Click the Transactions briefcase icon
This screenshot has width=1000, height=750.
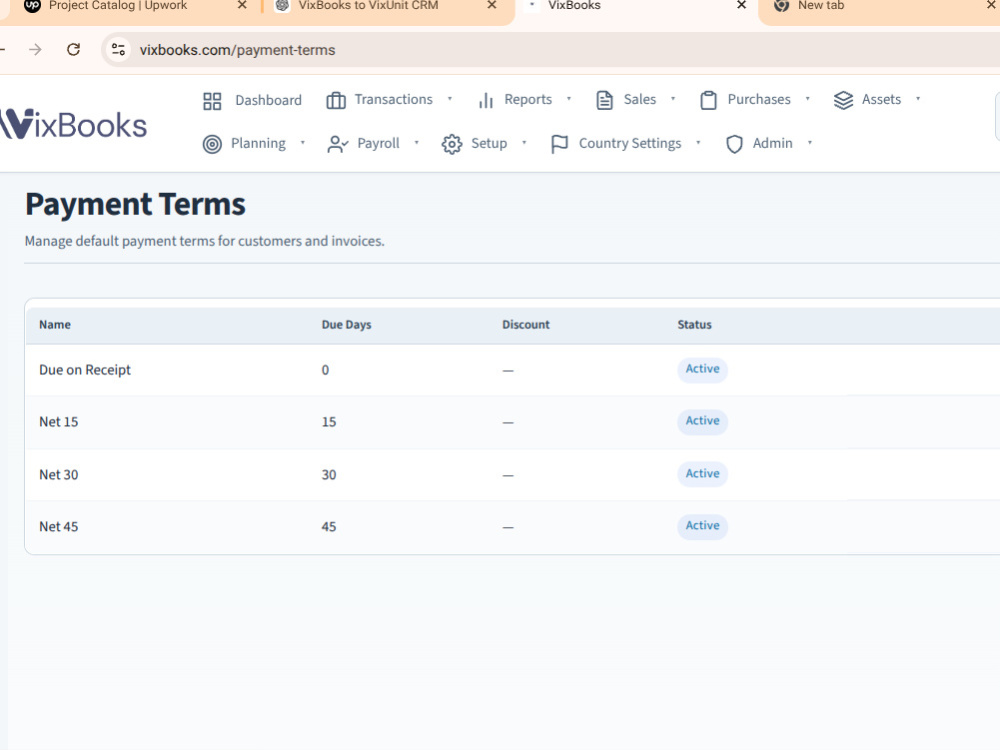tap(335, 101)
